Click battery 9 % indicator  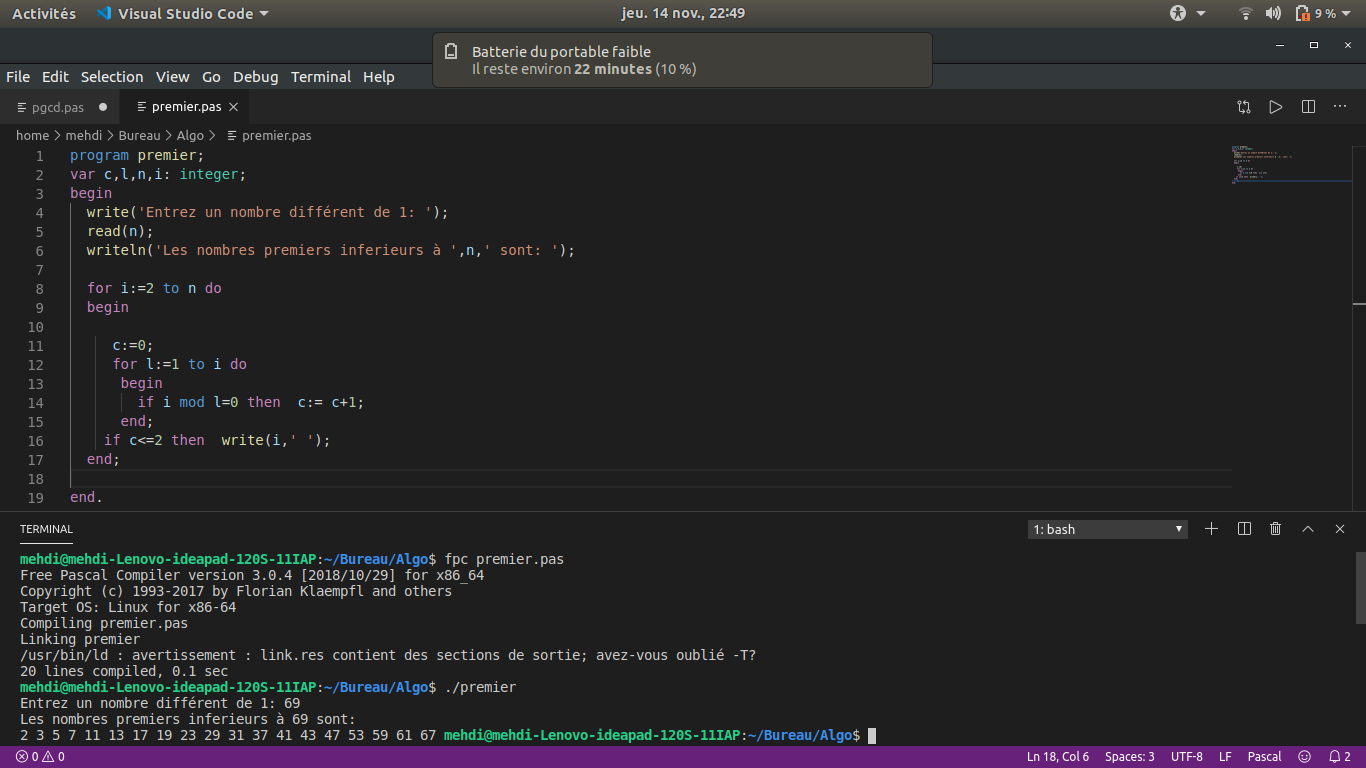point(1322,14)
